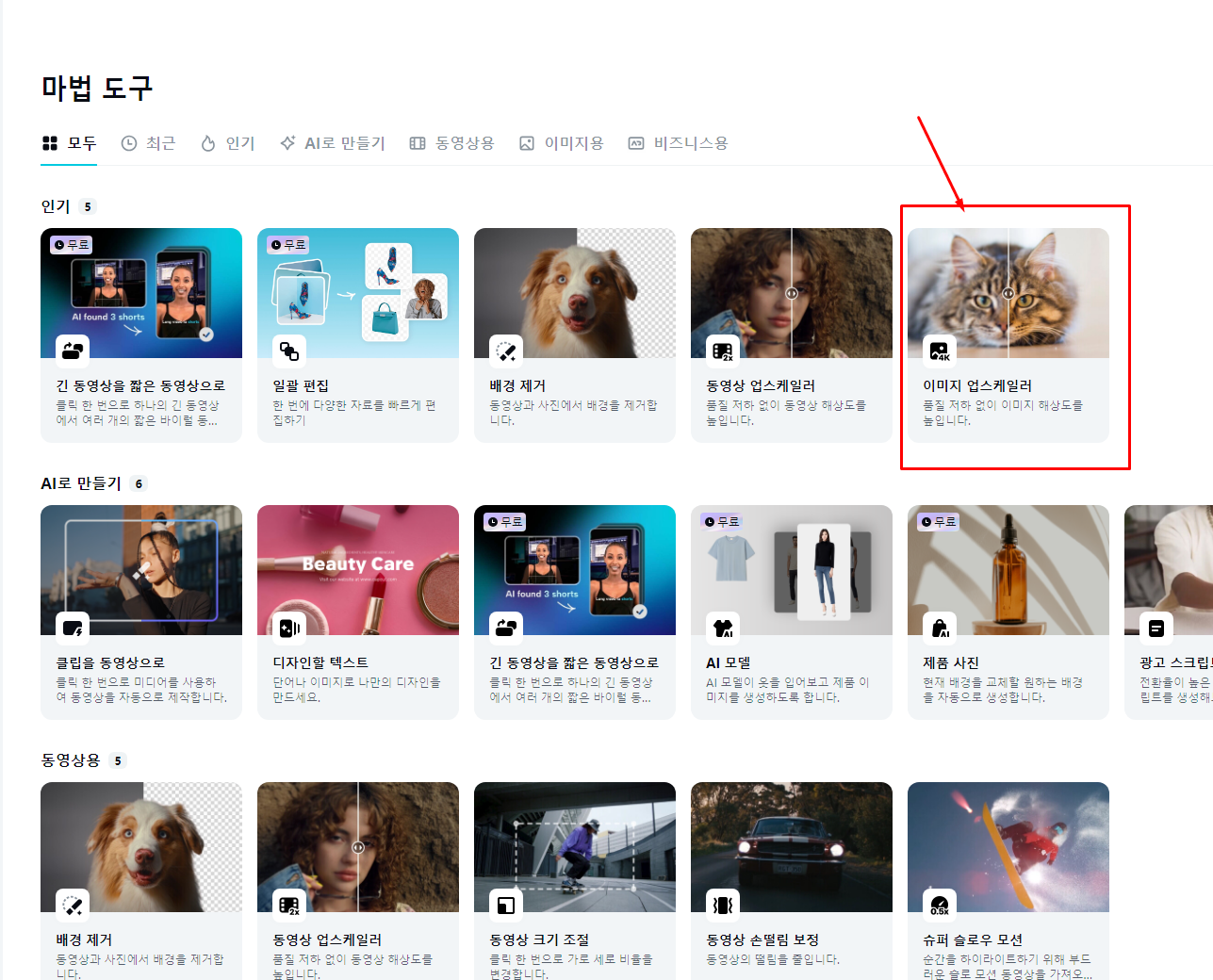
Task: Click the car thumbnail of 동영상 손떨림 보정
Action: tap(792, 847)
